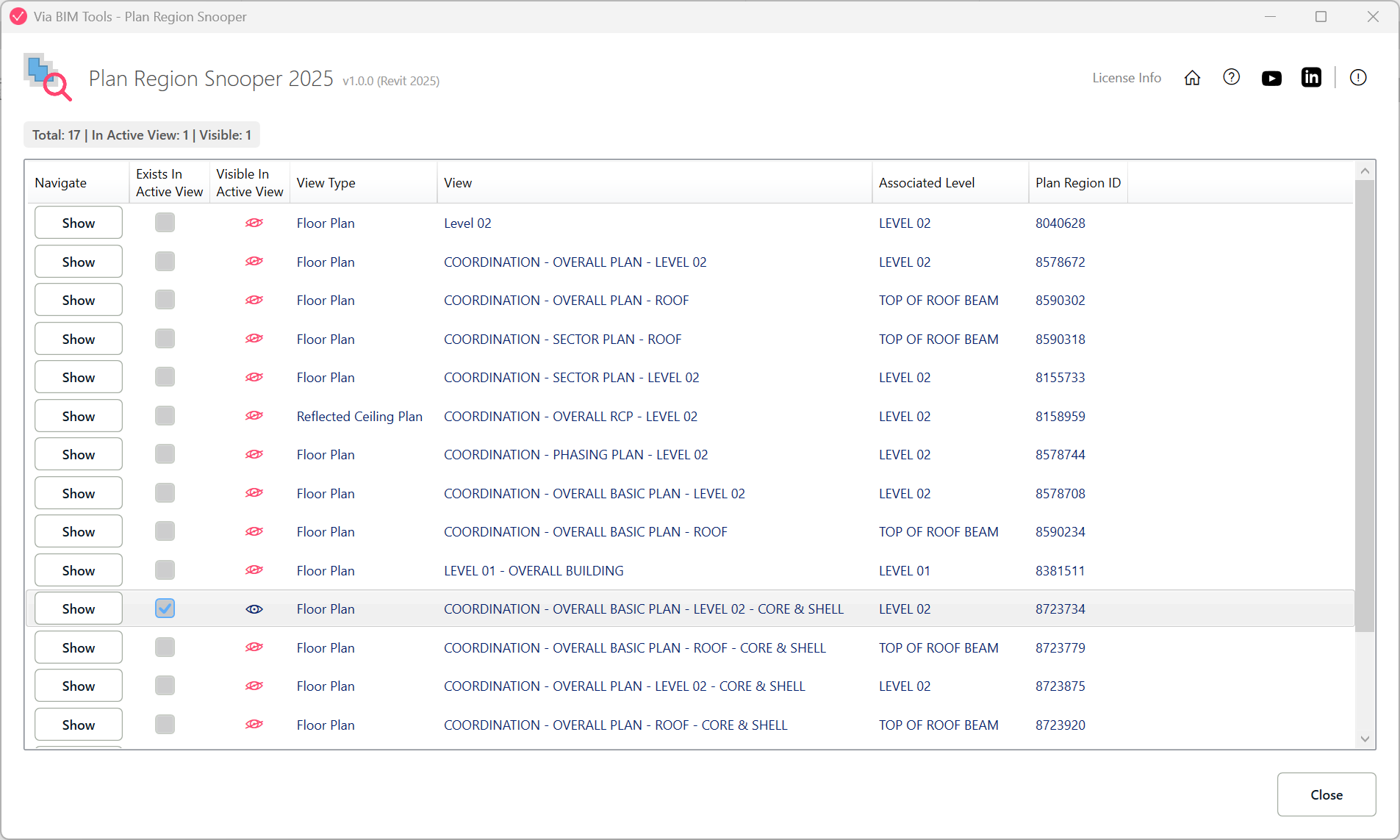The image size is (1400, 840).
Task: Open the home page icon
Action: [x=1192, y=78]
